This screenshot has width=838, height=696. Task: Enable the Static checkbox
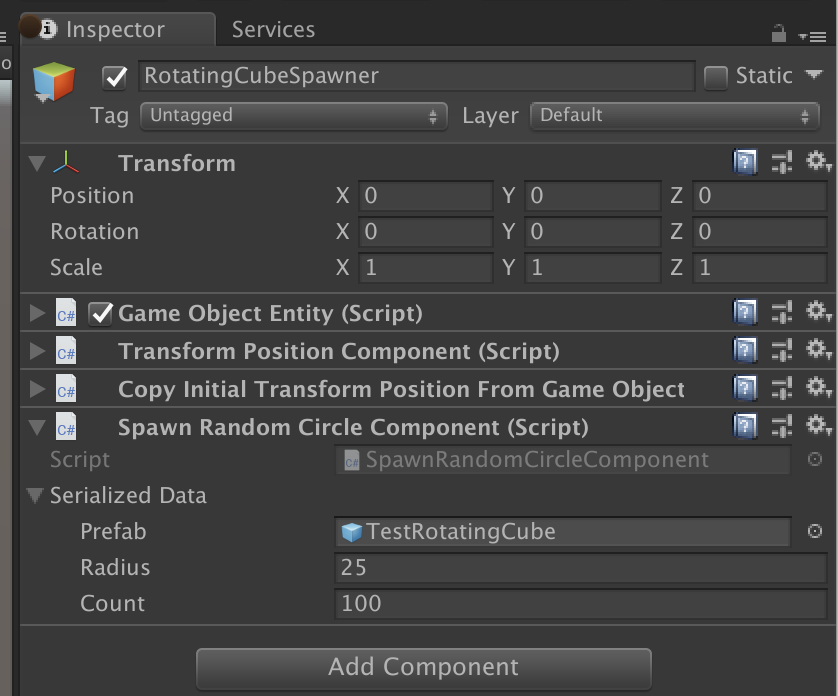tap(716, 77)
